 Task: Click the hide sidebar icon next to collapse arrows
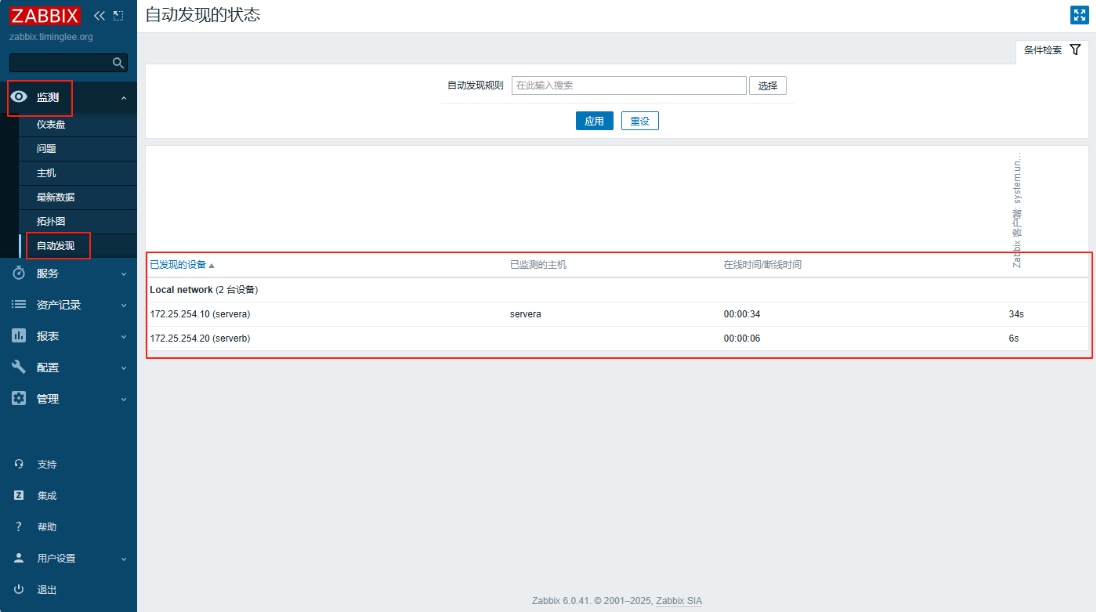pos(118,15)
